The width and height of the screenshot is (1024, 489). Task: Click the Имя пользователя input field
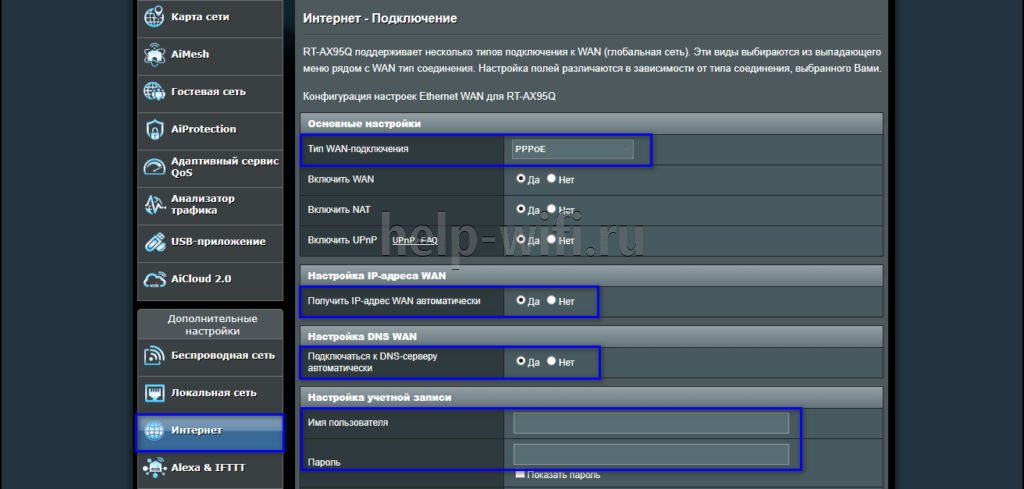(651, 423)
